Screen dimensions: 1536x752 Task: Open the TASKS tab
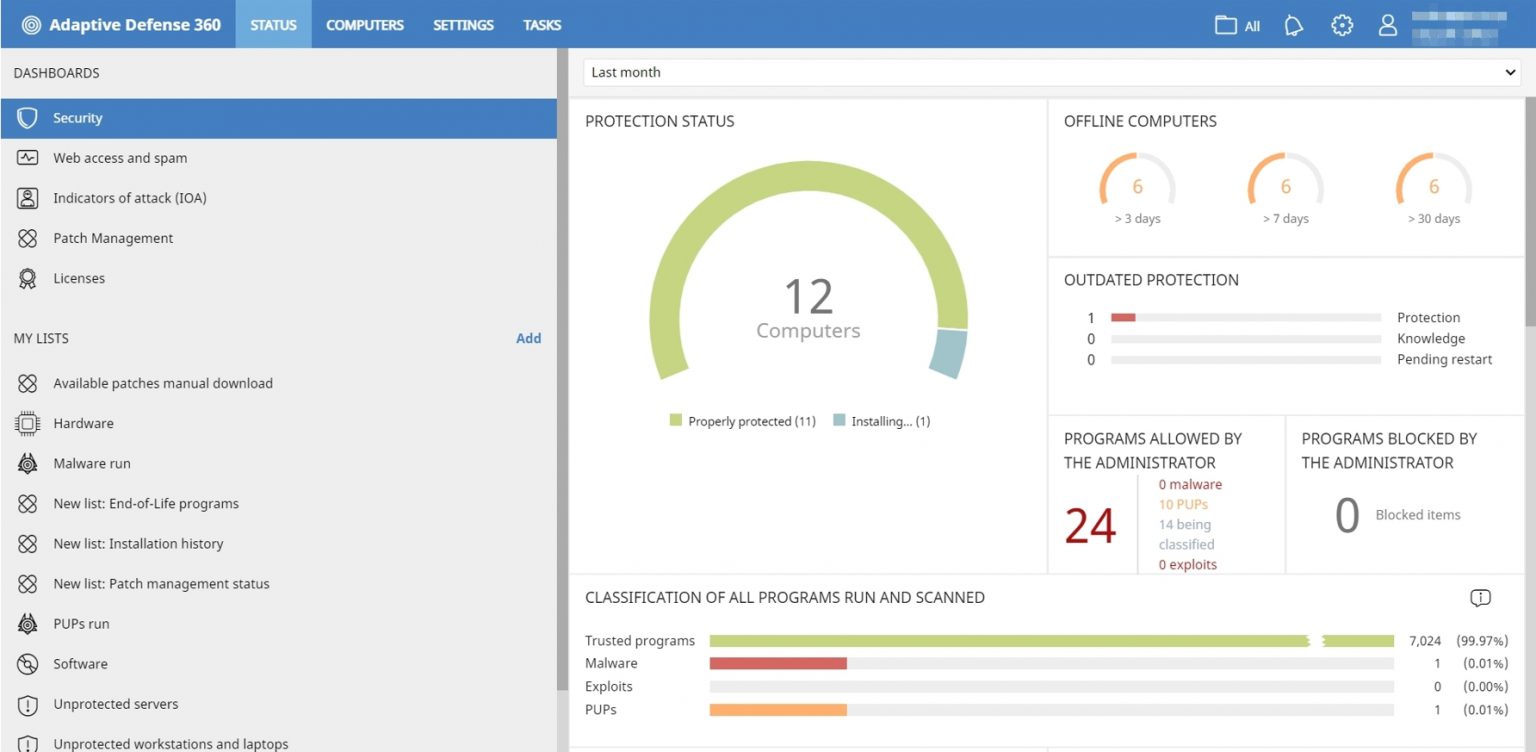541,24
